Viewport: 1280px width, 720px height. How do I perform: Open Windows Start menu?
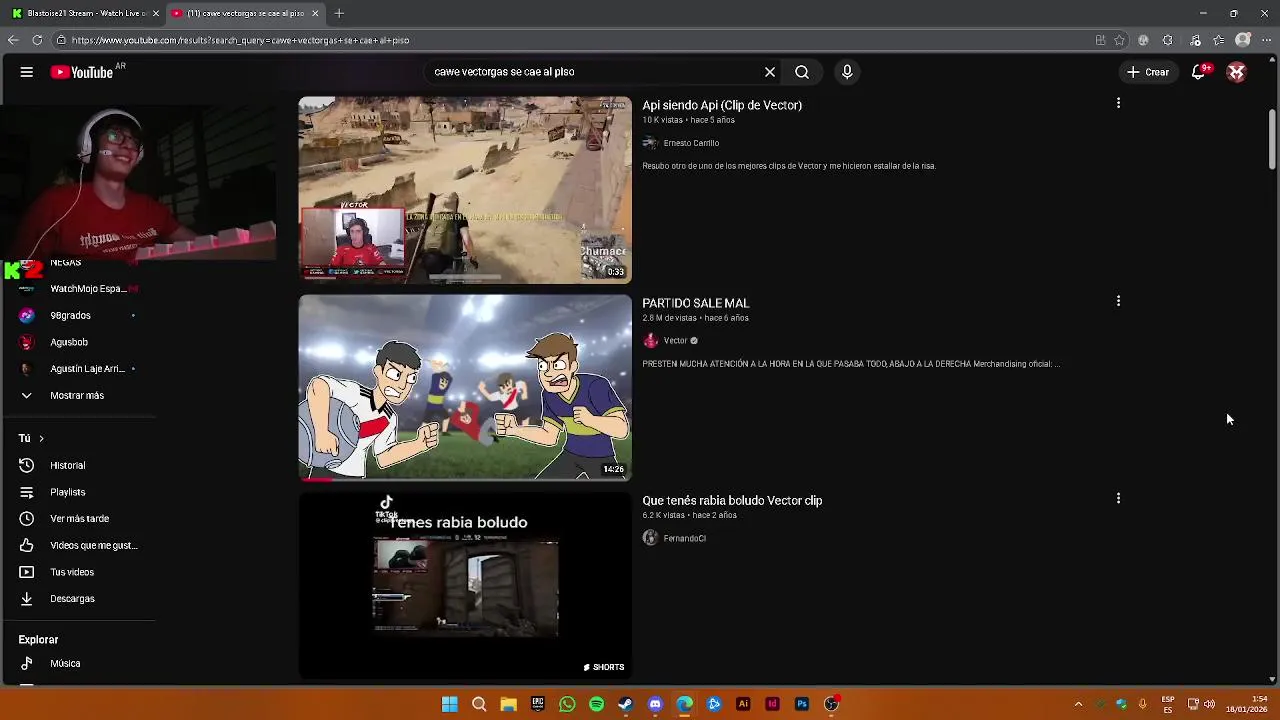point(450,704)
